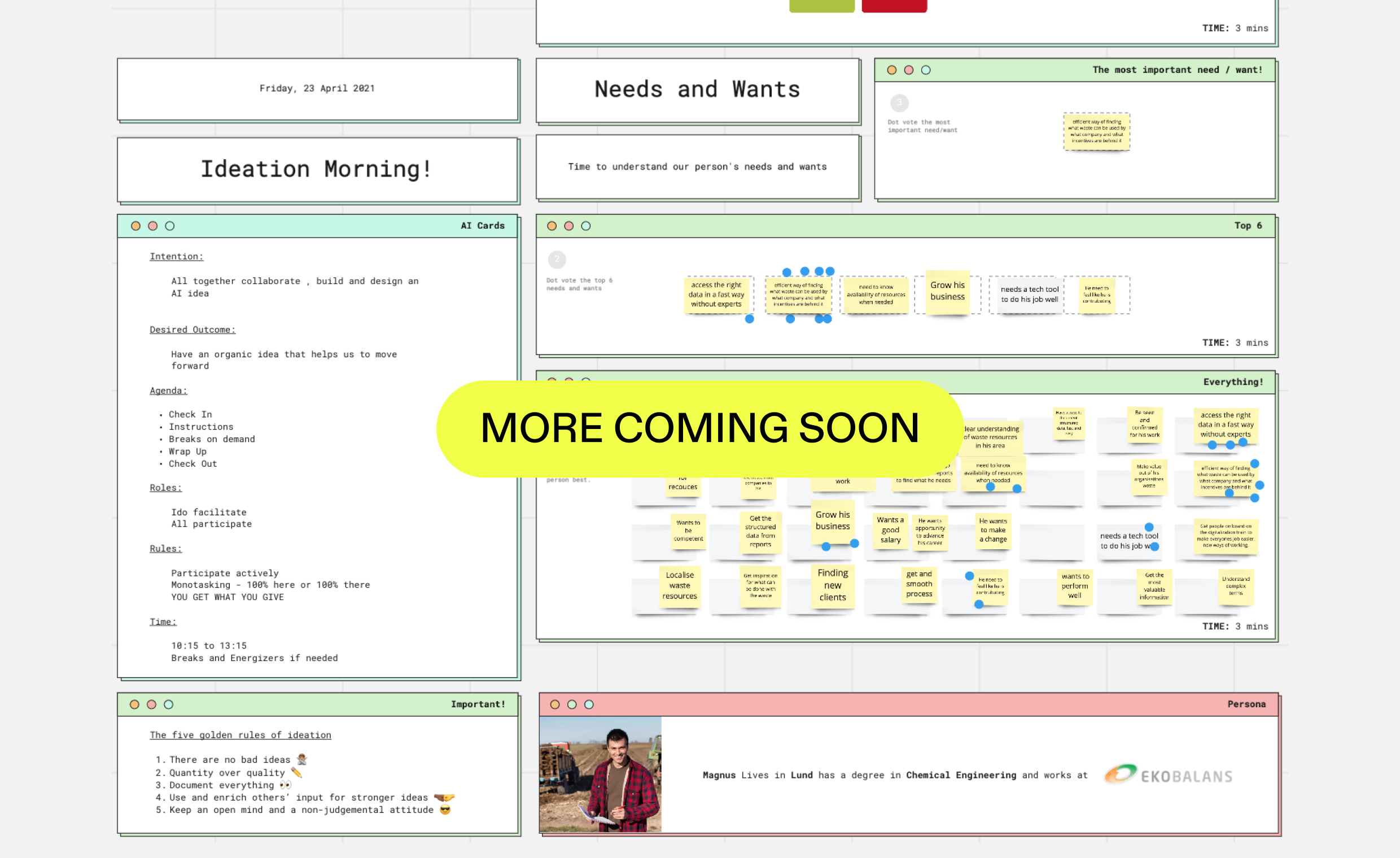Click the orange dot in AI Cards header
Viewport: 1400px width, 858px height.
135,226
